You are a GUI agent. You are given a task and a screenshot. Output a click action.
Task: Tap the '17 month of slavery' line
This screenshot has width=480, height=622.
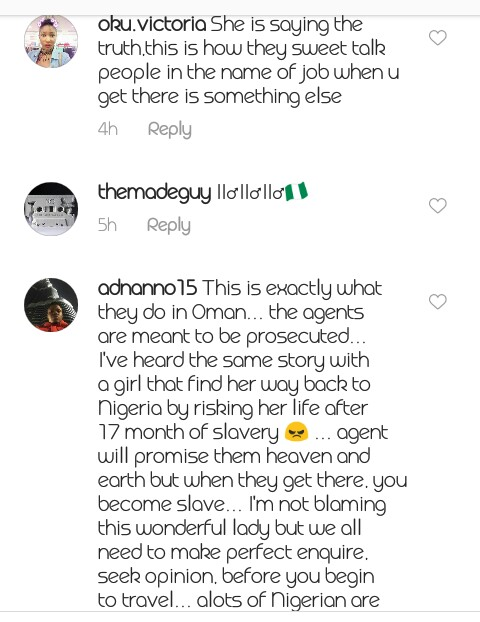(188, 432)
